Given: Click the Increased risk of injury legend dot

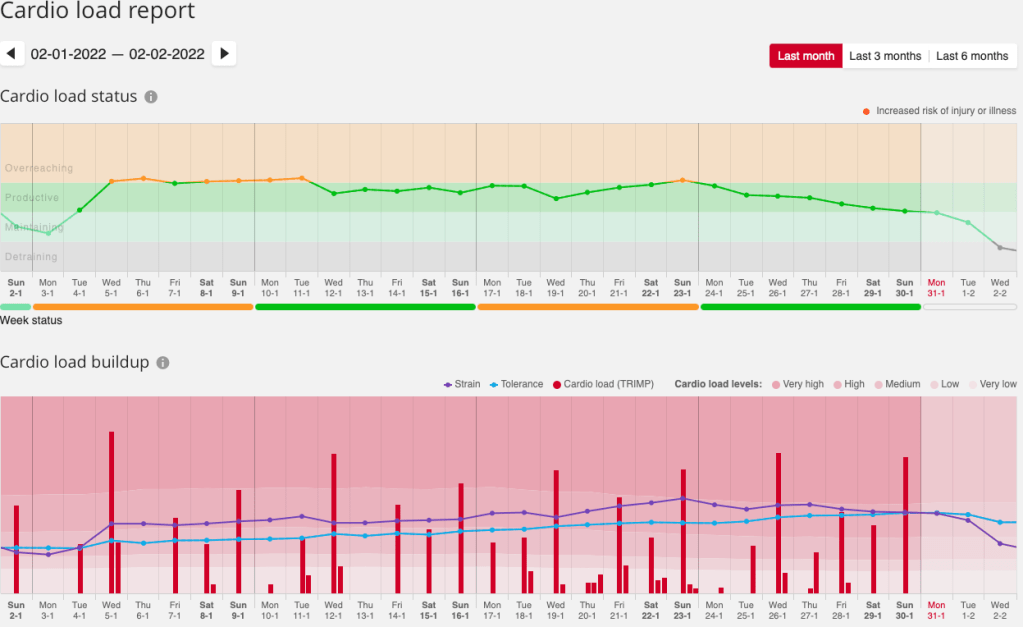Looking at the screenshot, I should 866,111.
